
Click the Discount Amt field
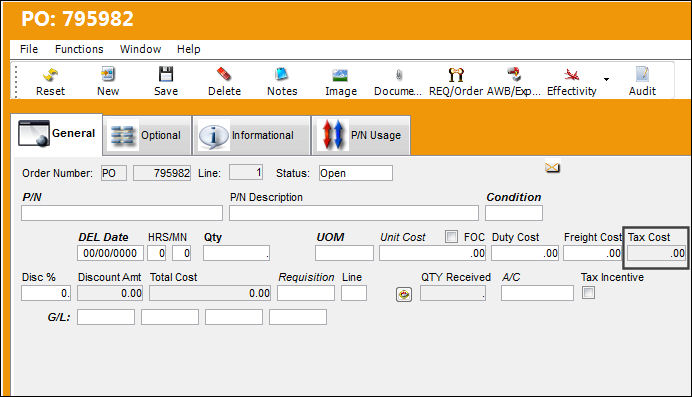click(x=110, y=293)
